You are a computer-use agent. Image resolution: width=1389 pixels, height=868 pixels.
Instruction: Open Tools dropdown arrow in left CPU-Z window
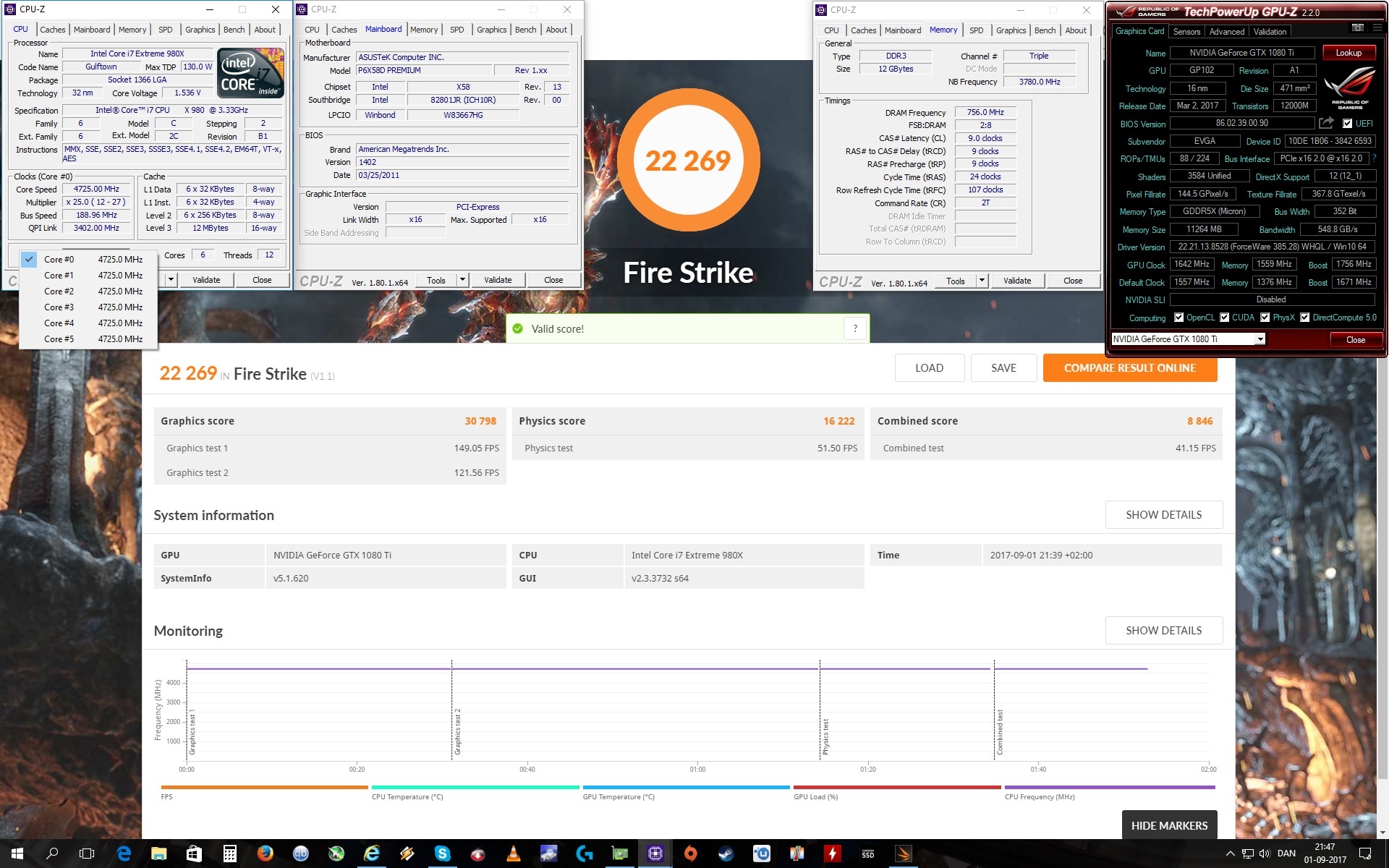pos(171,280)
